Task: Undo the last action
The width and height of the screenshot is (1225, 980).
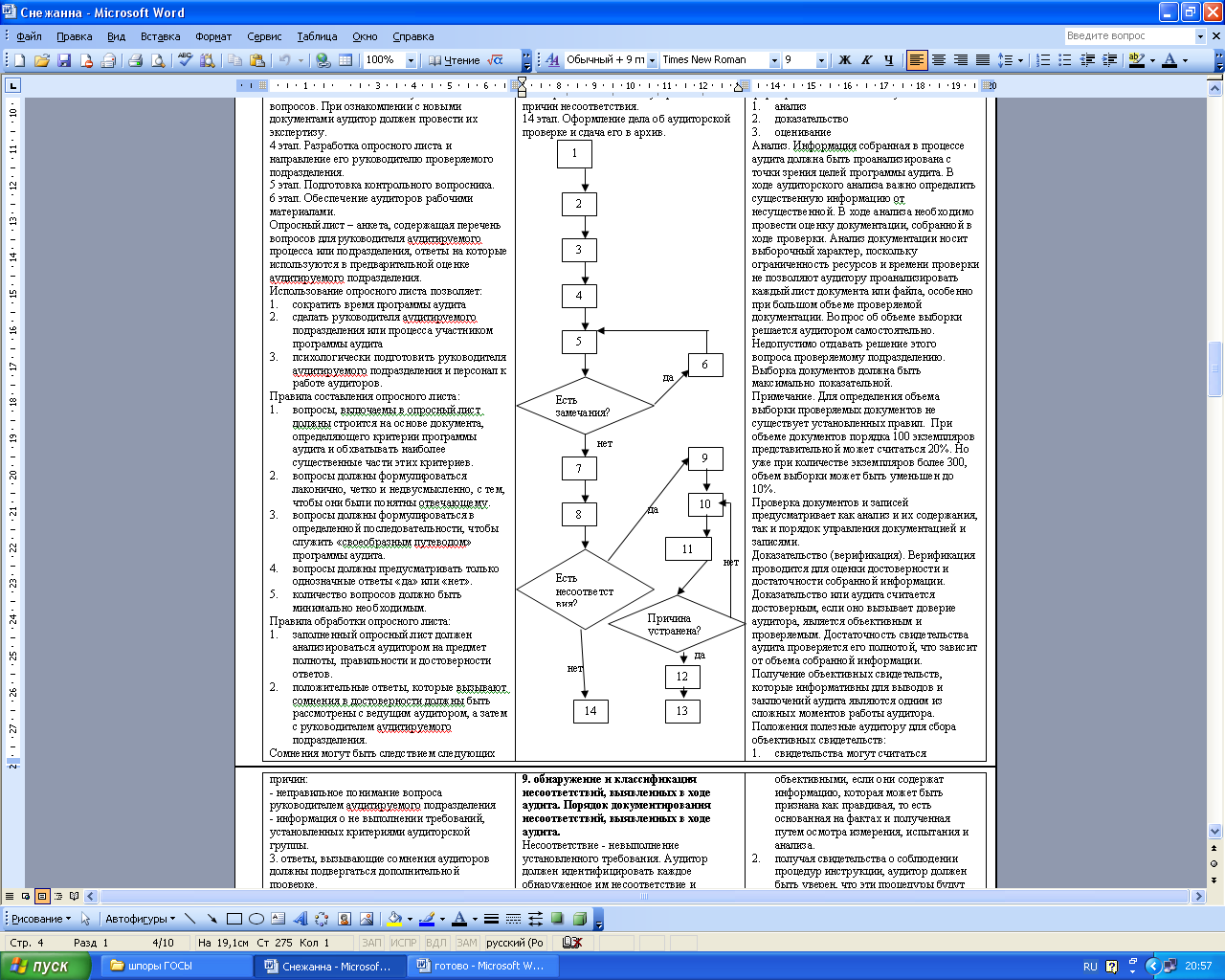Action: (284, 60)
